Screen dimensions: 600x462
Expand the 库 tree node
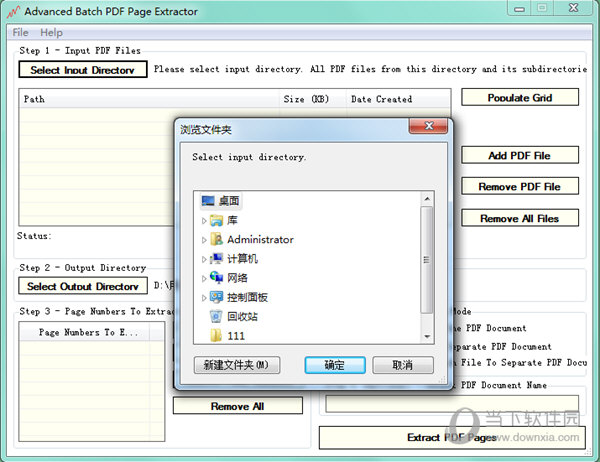click(204, 221)
